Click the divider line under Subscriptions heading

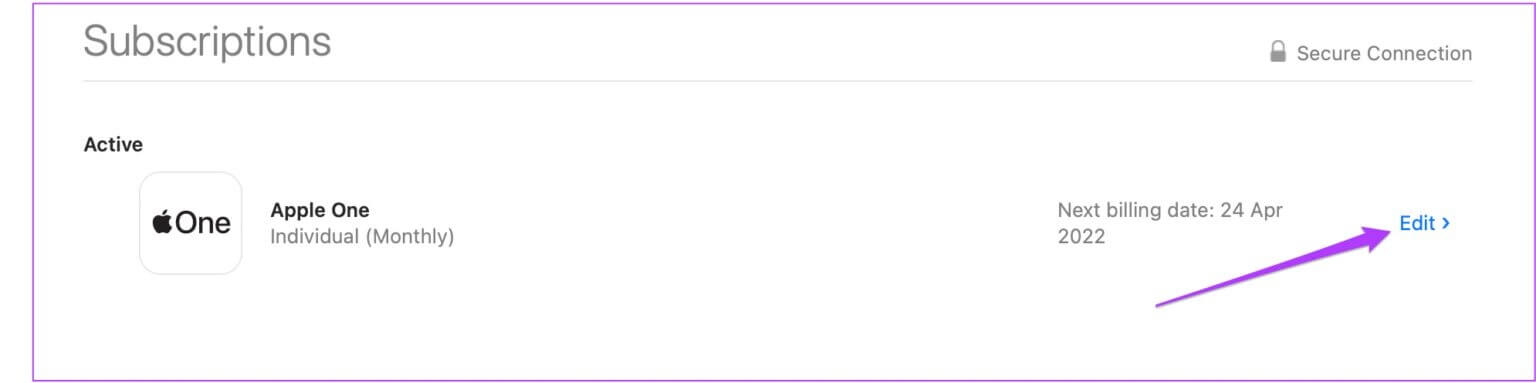click(x=778, y=81)
